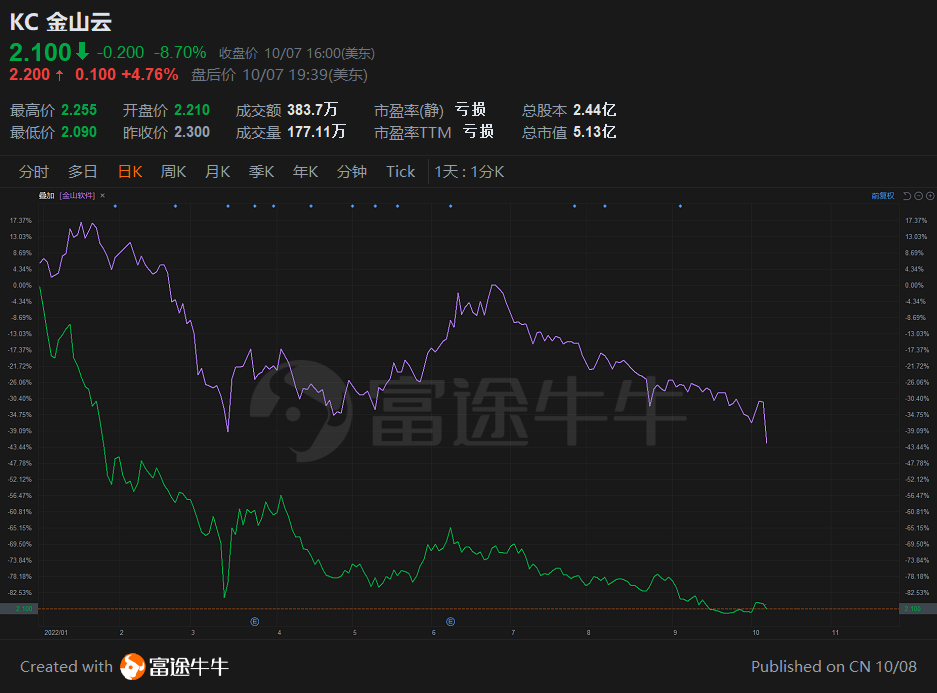Click the 最高价 2.255 value
Image resolution: width=937 pixels, height=693 pixels.
click(x=79, y=110)
